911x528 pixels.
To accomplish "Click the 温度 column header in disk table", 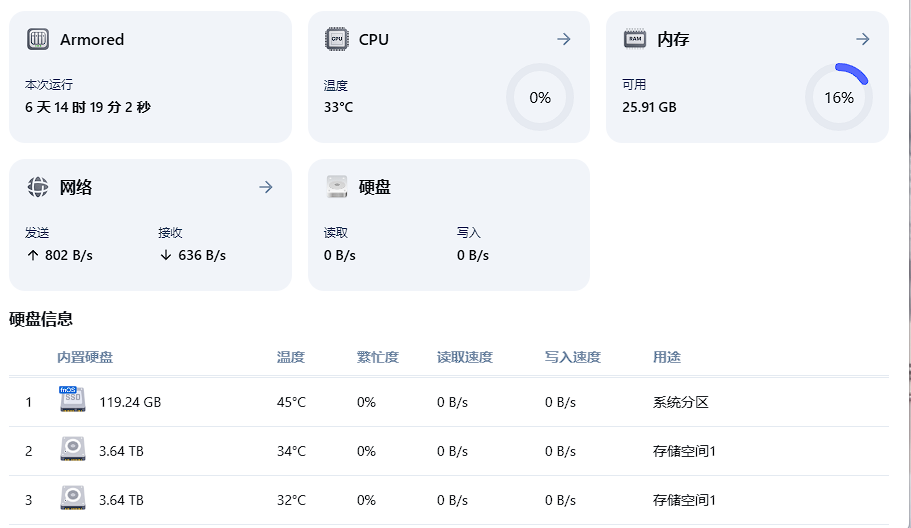I will [x=290, y=357].
